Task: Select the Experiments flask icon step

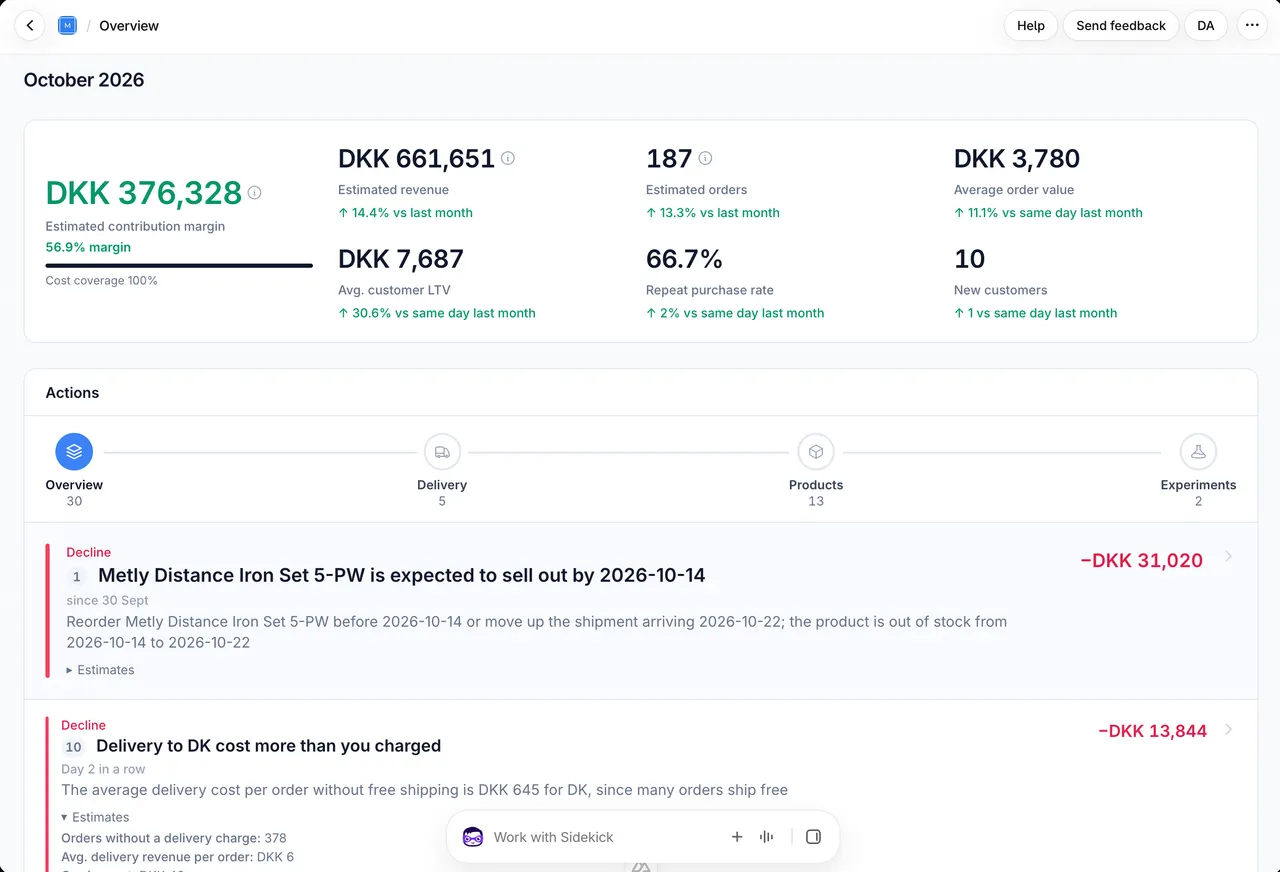Action: [1198, 452]
